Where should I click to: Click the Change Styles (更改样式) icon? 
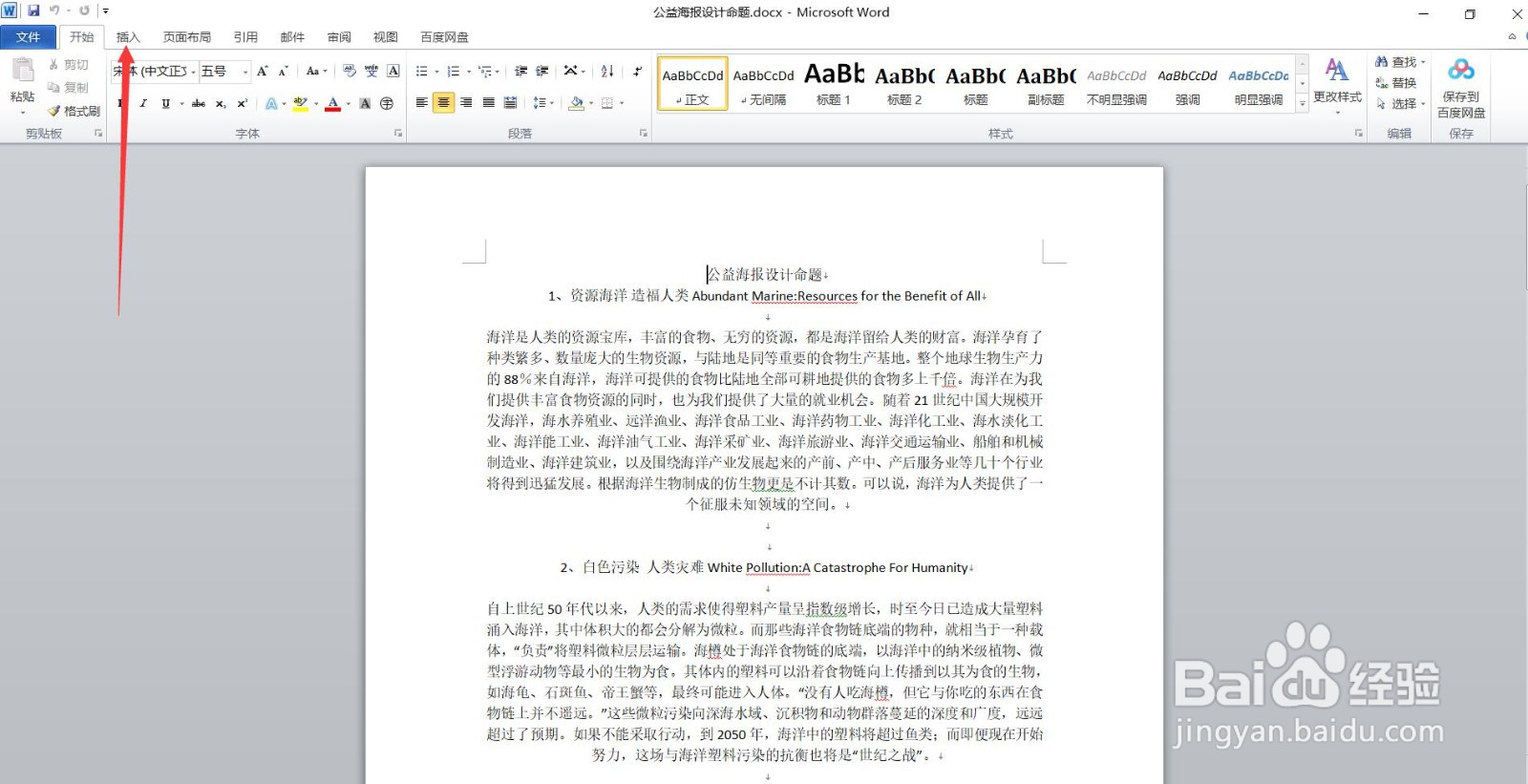click(1337, 71)
